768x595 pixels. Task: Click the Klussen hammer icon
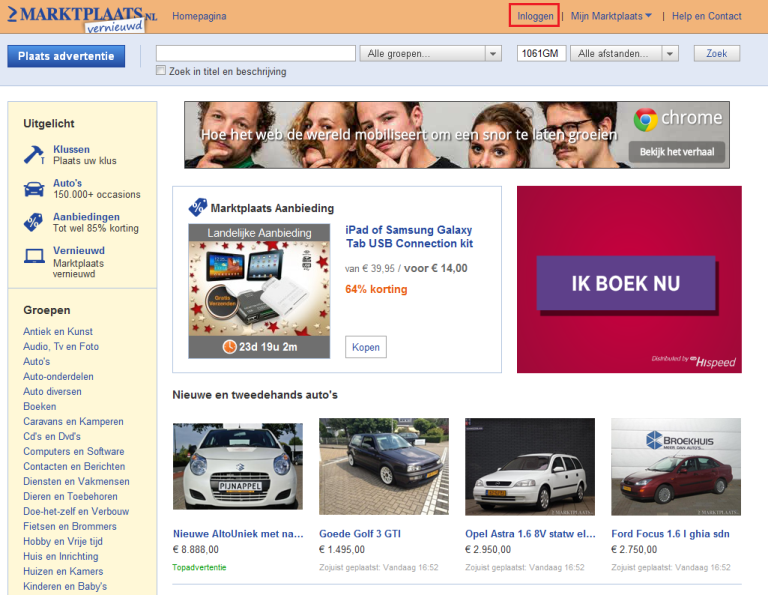(34, 155)
